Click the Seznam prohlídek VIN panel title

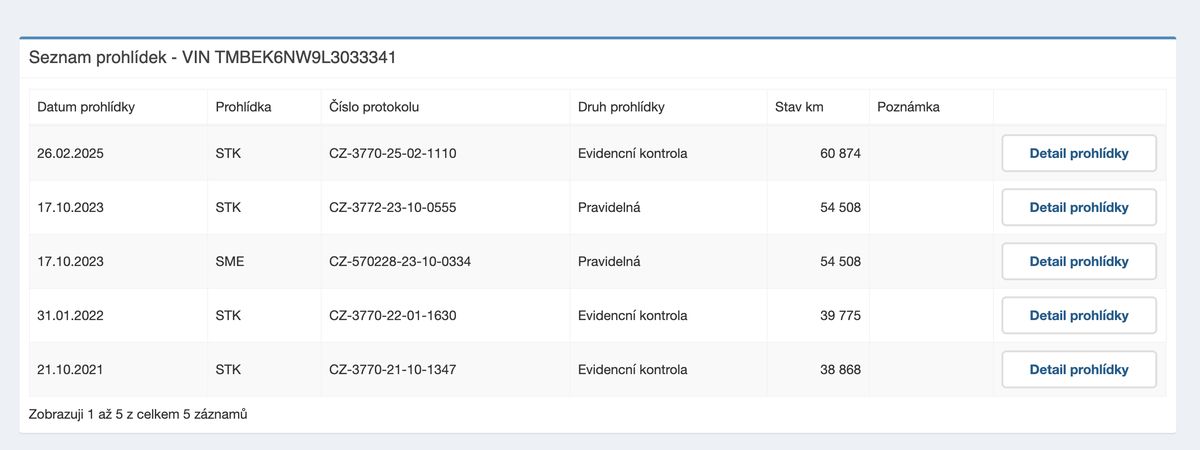point(212,57)
